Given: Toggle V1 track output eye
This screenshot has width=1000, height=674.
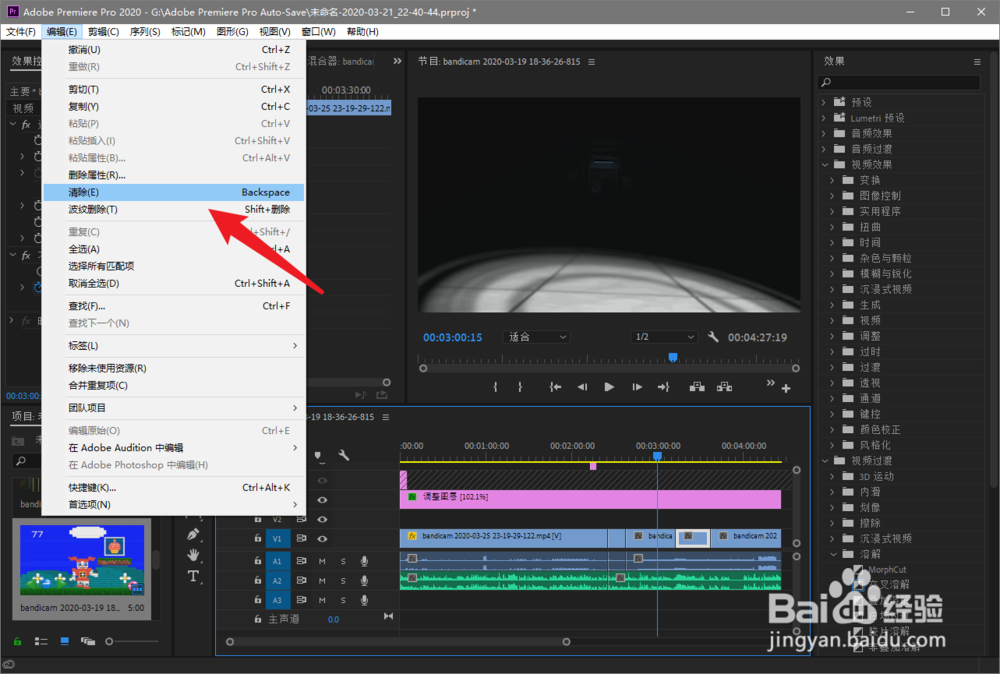Looking at the screenshot, I should [323, 538].
